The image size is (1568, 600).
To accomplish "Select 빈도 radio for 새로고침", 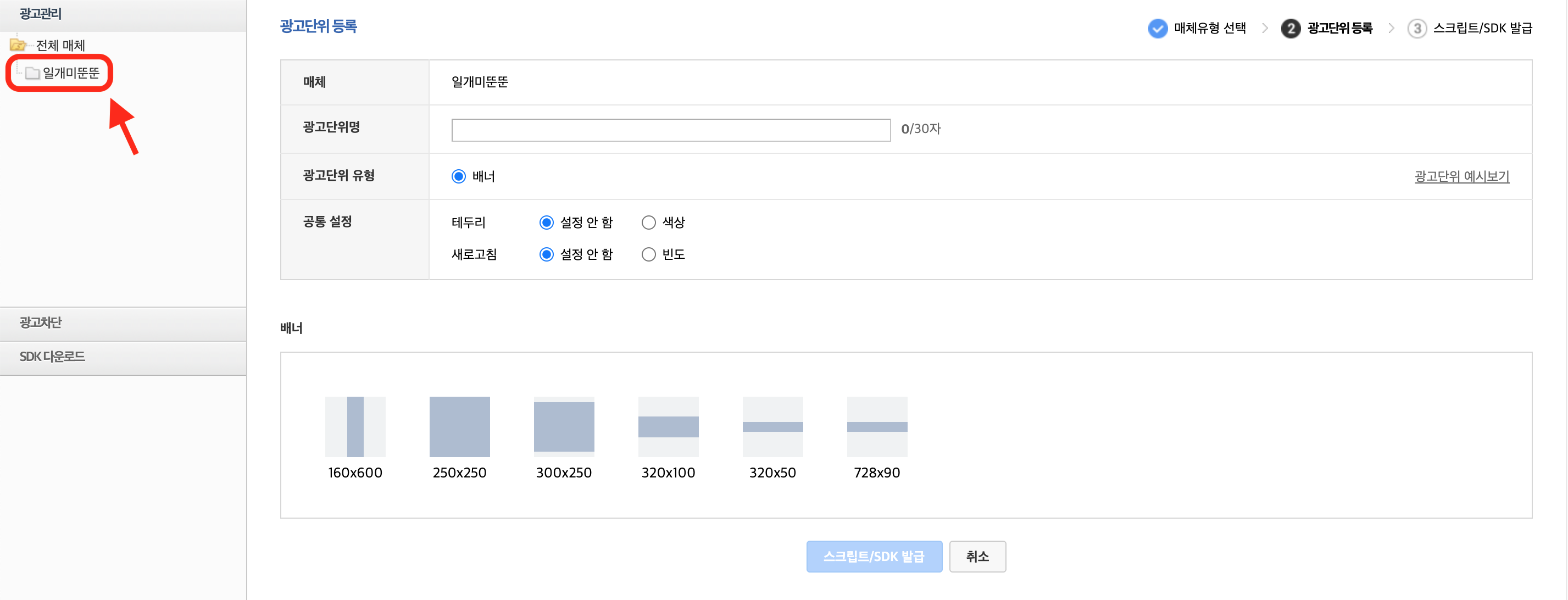I will [648, 254].
